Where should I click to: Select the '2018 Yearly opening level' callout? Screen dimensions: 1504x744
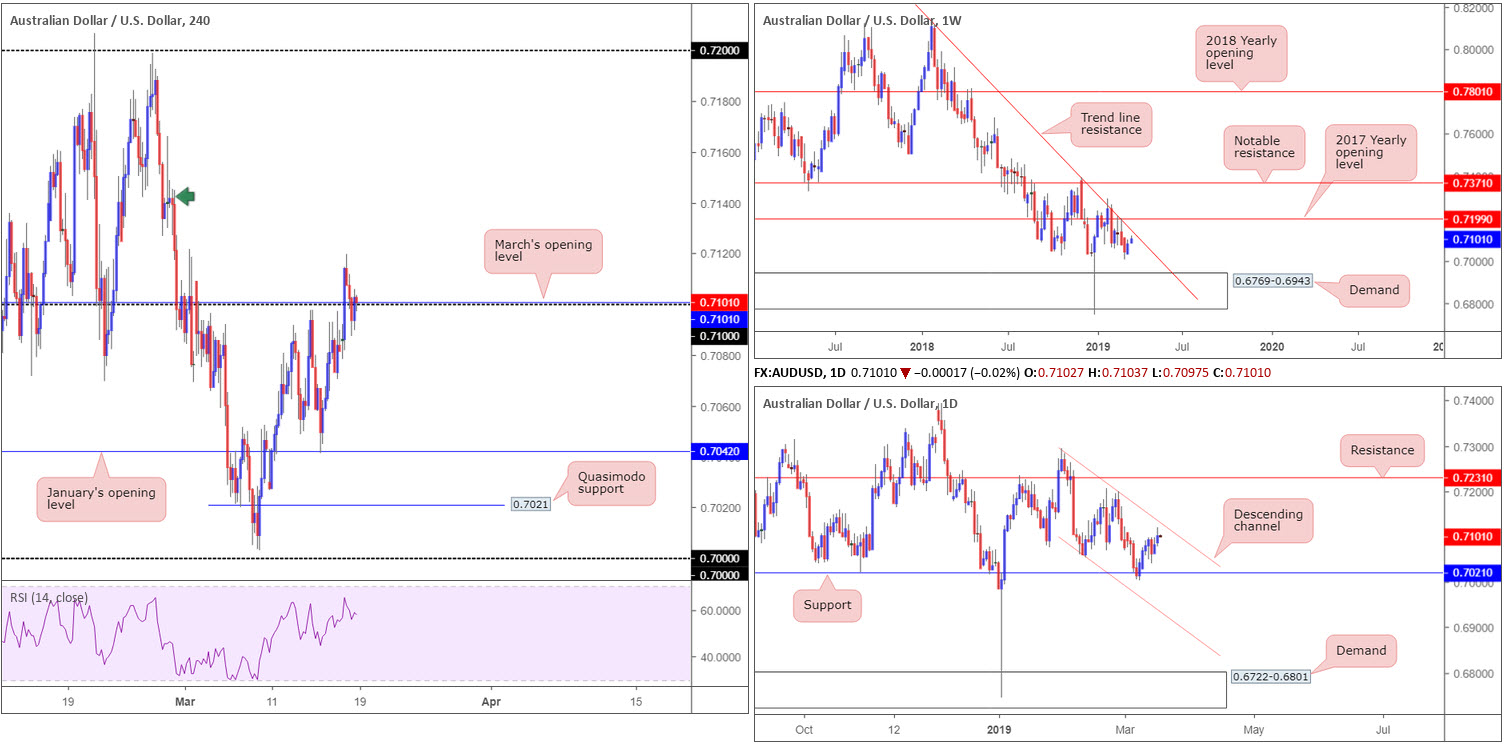1241,53
